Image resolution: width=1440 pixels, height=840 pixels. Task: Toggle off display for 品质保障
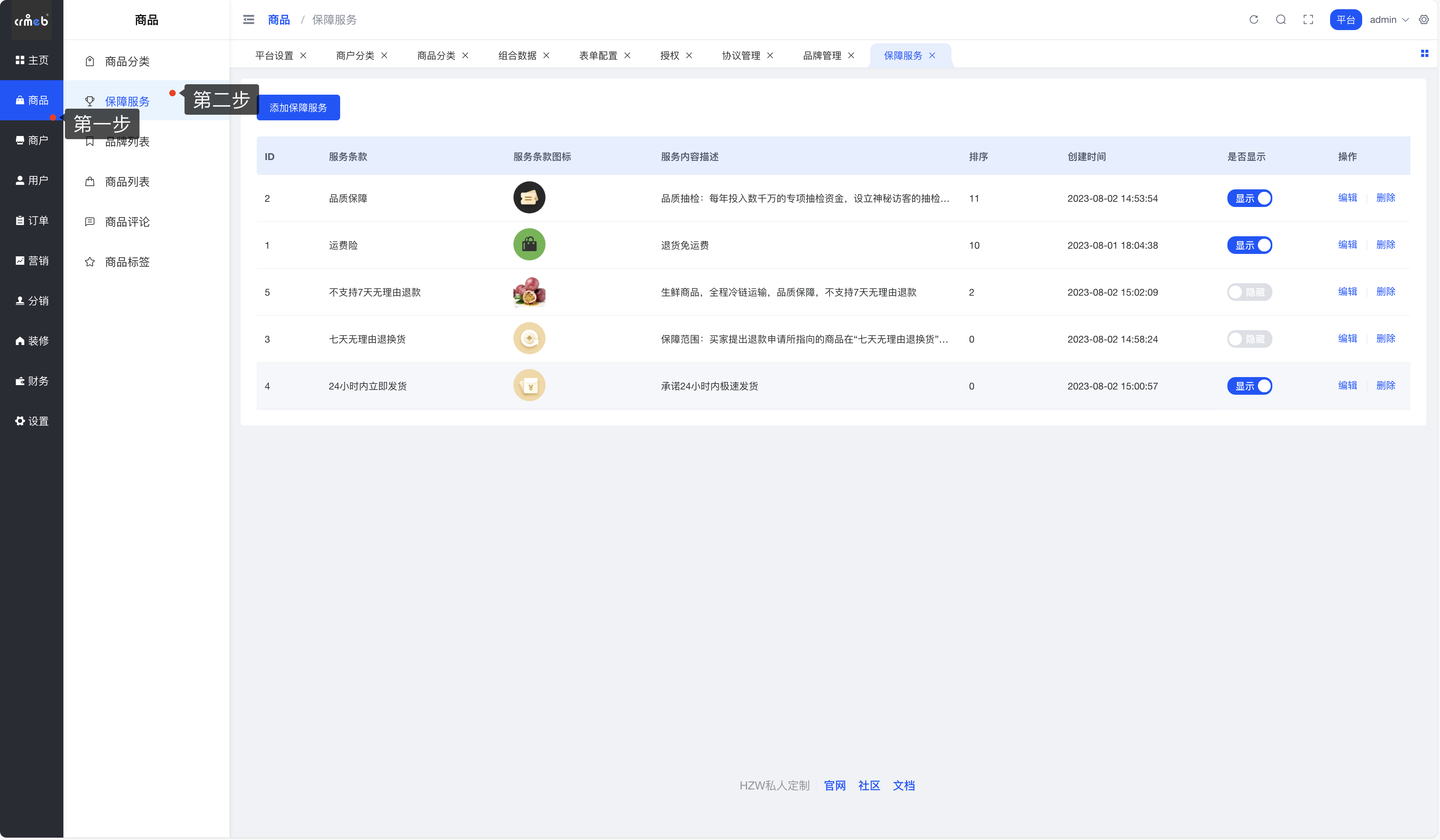pos(1249,198)
